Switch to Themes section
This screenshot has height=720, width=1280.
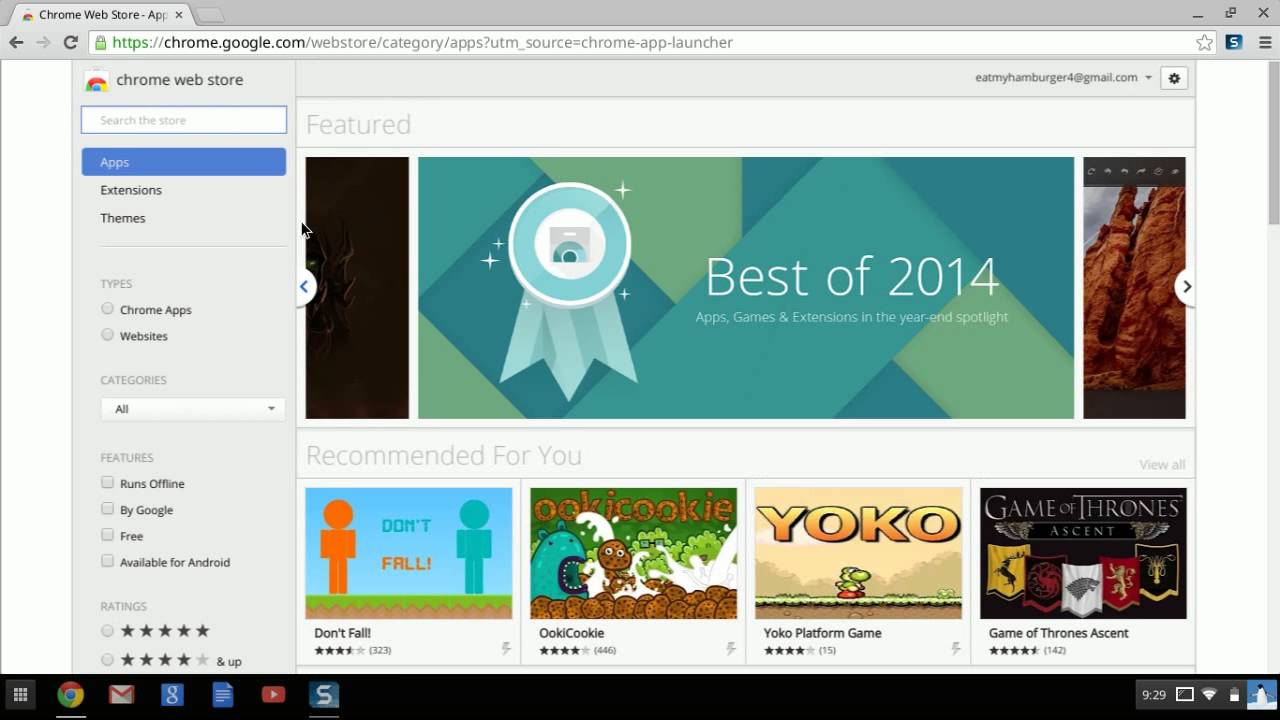coord(123,218)
